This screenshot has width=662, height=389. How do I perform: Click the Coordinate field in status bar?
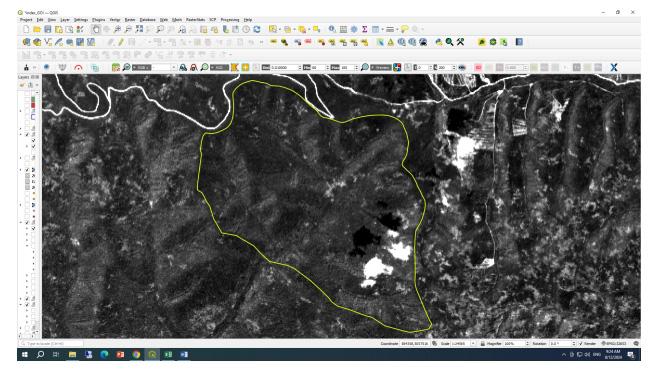(415, 343)
